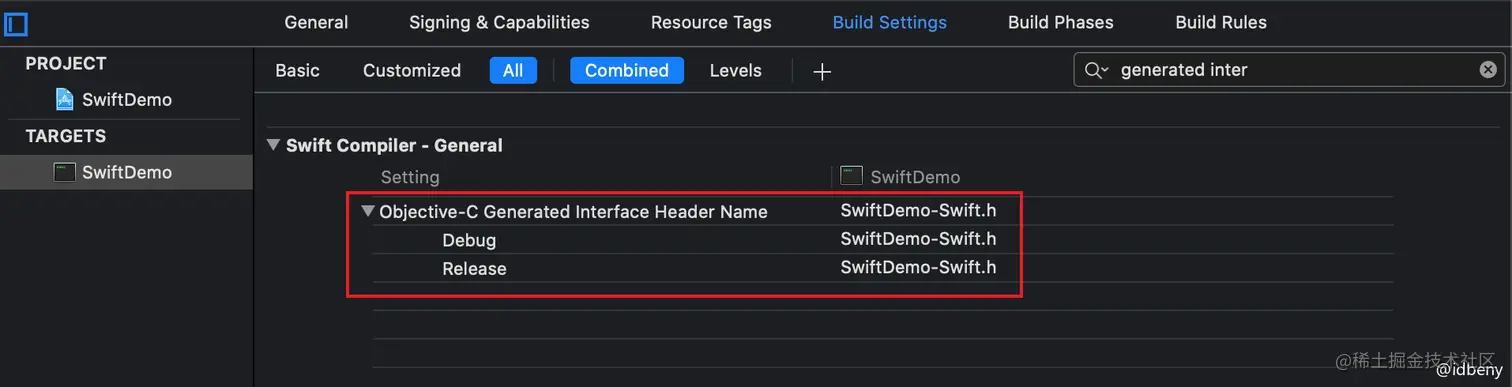The image size is (1512, 387).
Task: Clear the search field with x icon
Action: (x=1488, y=69)
